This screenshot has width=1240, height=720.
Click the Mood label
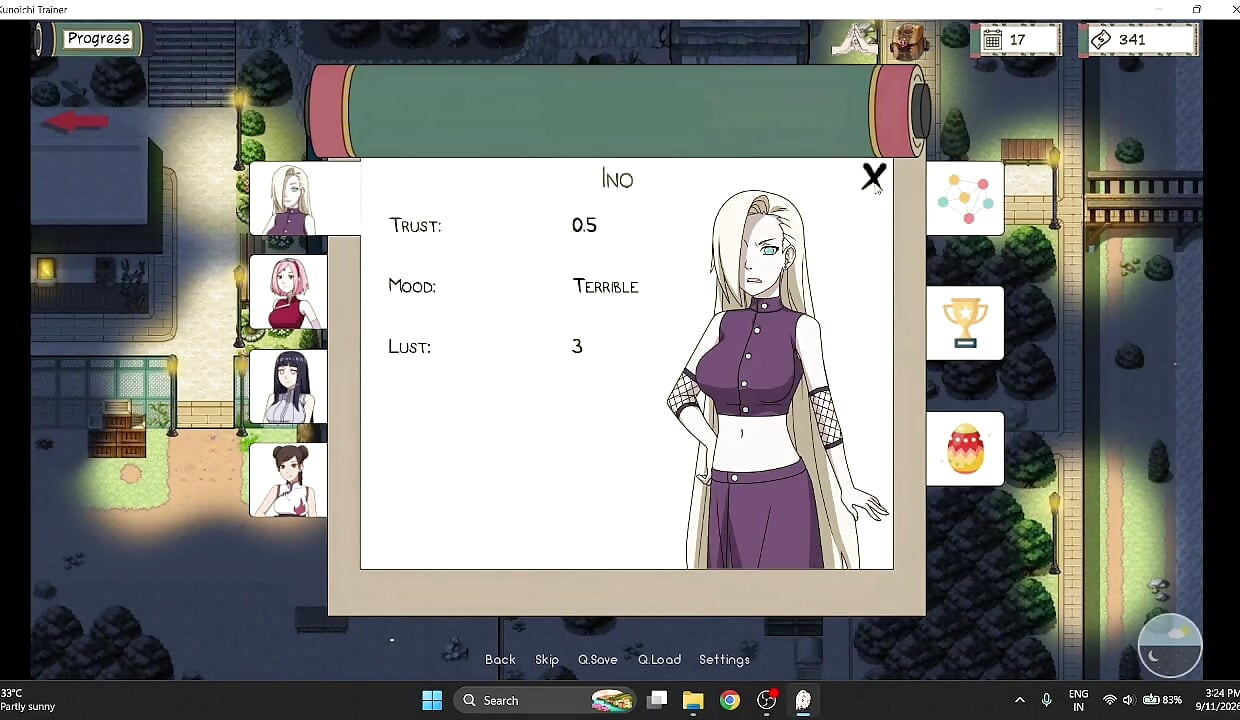click(412, 286)
